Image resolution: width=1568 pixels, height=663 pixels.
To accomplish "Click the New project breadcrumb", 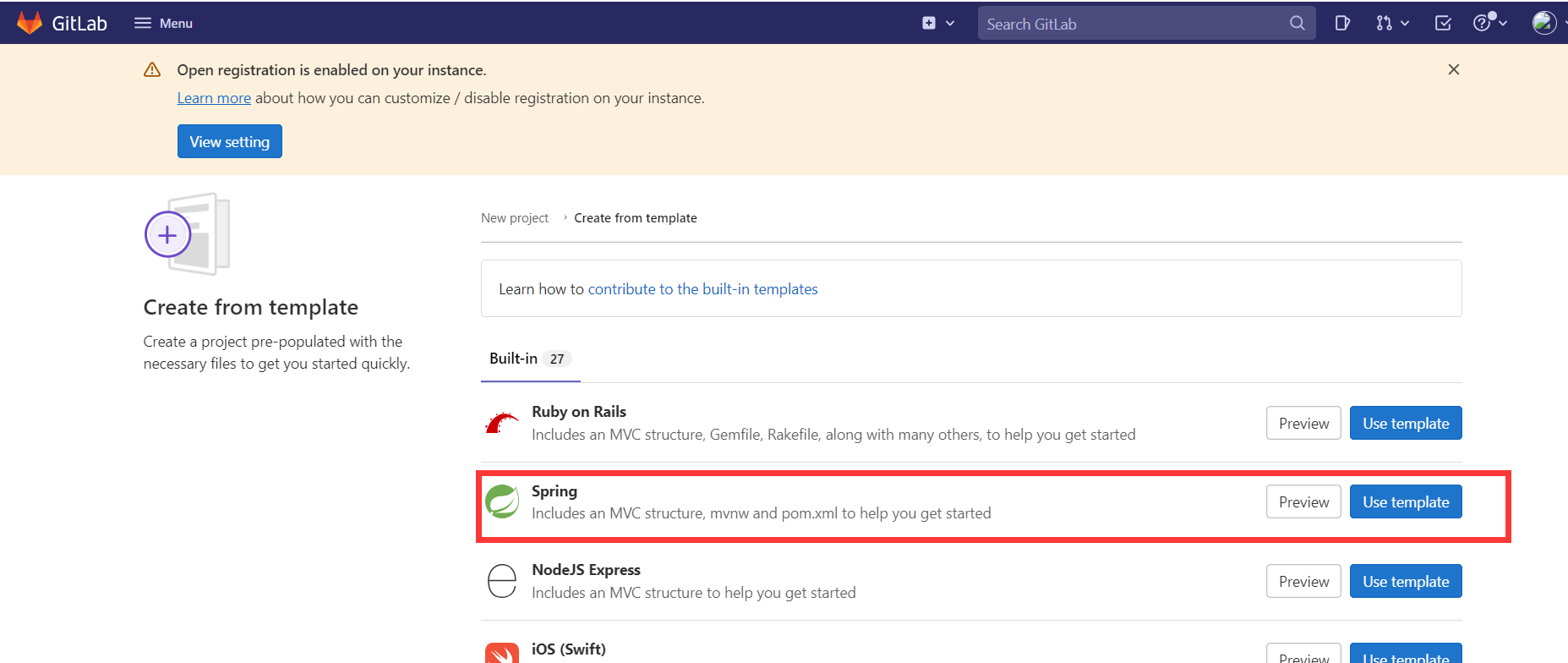I will (x=515, y=218).
